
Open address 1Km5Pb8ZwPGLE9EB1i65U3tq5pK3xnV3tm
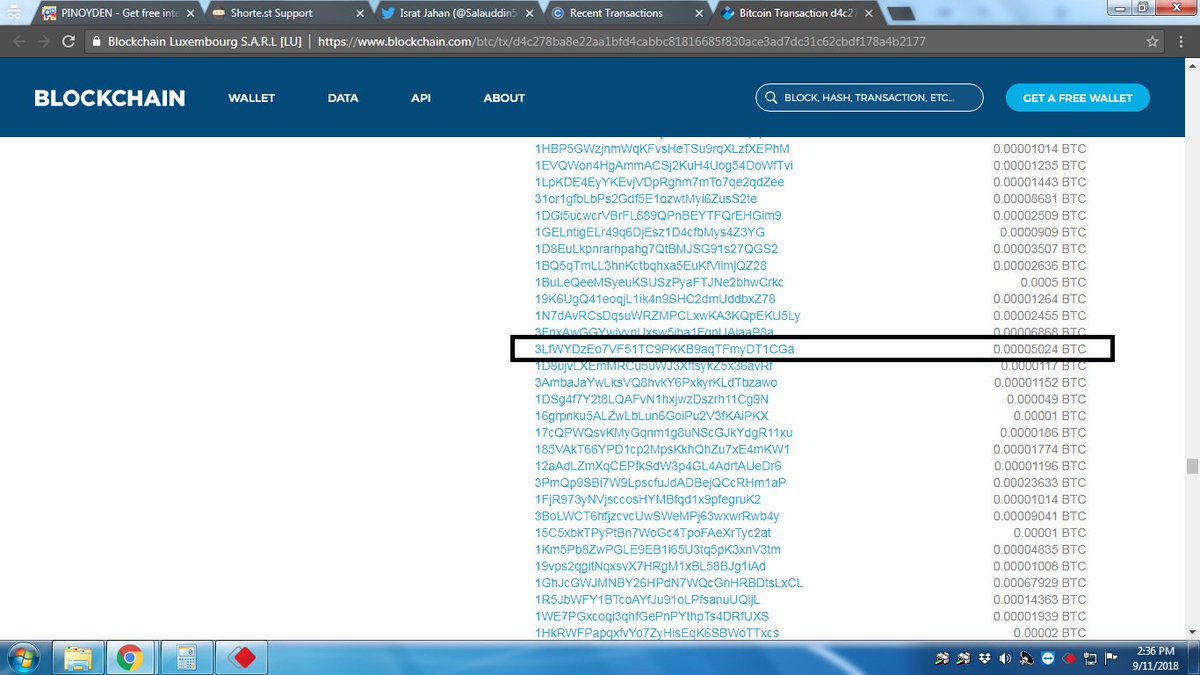(658, 550)
